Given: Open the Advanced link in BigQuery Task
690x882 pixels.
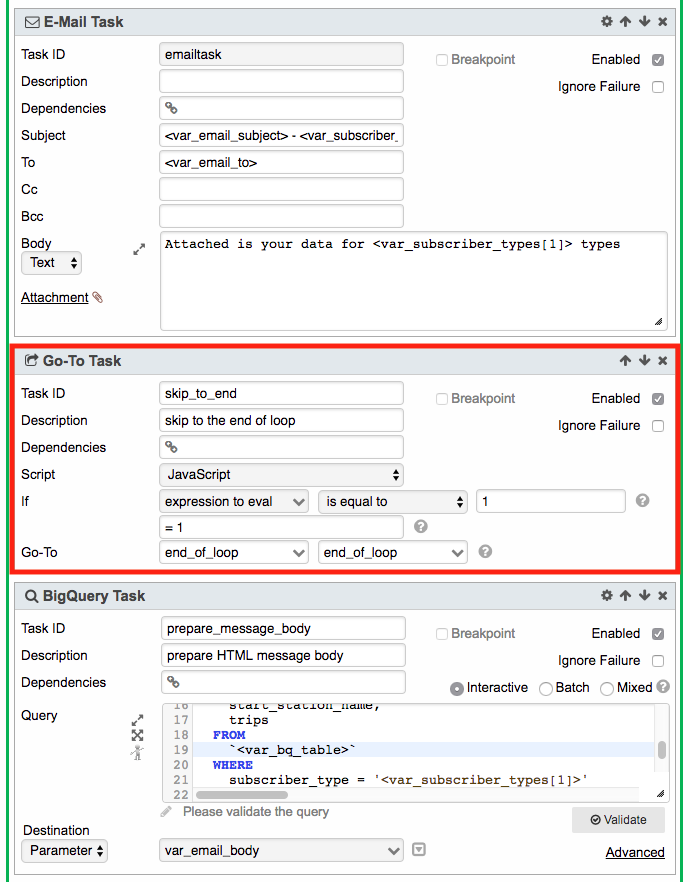Looking at the screenshot, I should click(x=634, y=852).
